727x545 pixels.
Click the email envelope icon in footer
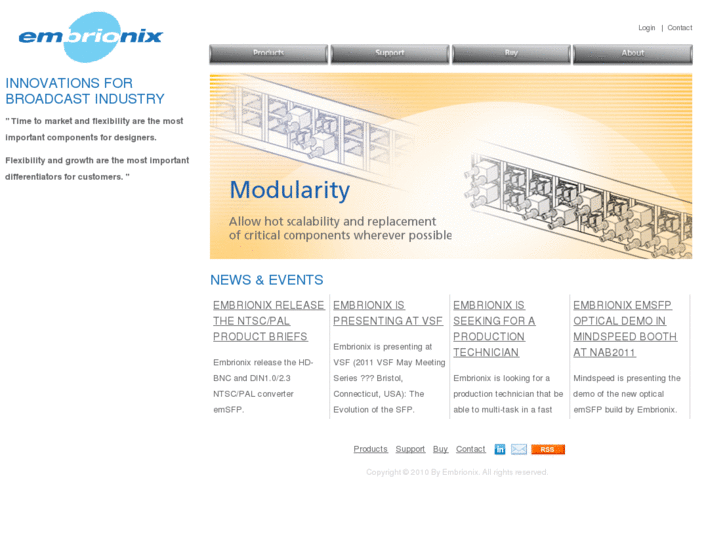pos(518,449)
